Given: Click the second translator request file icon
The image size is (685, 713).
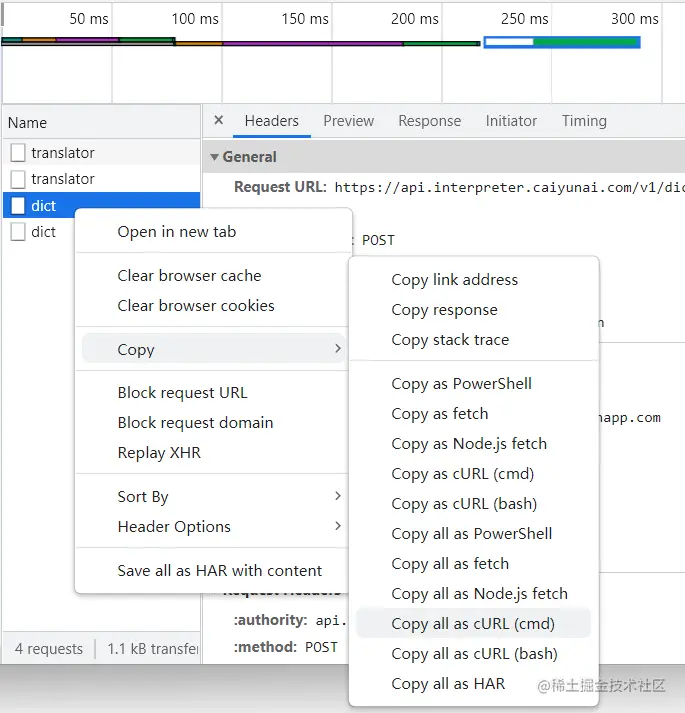Looking at the screenshot, I should point(18,179).
